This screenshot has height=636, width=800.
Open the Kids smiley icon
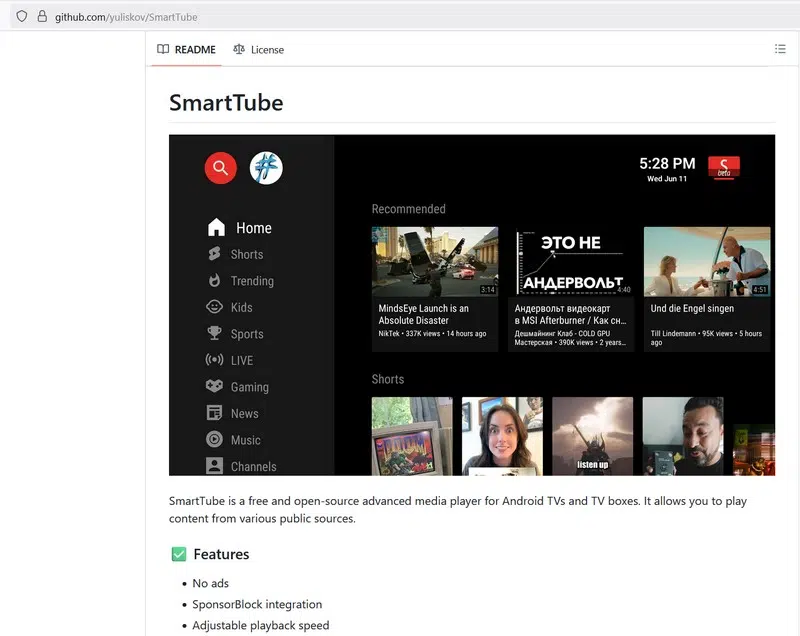click(213, 307)
